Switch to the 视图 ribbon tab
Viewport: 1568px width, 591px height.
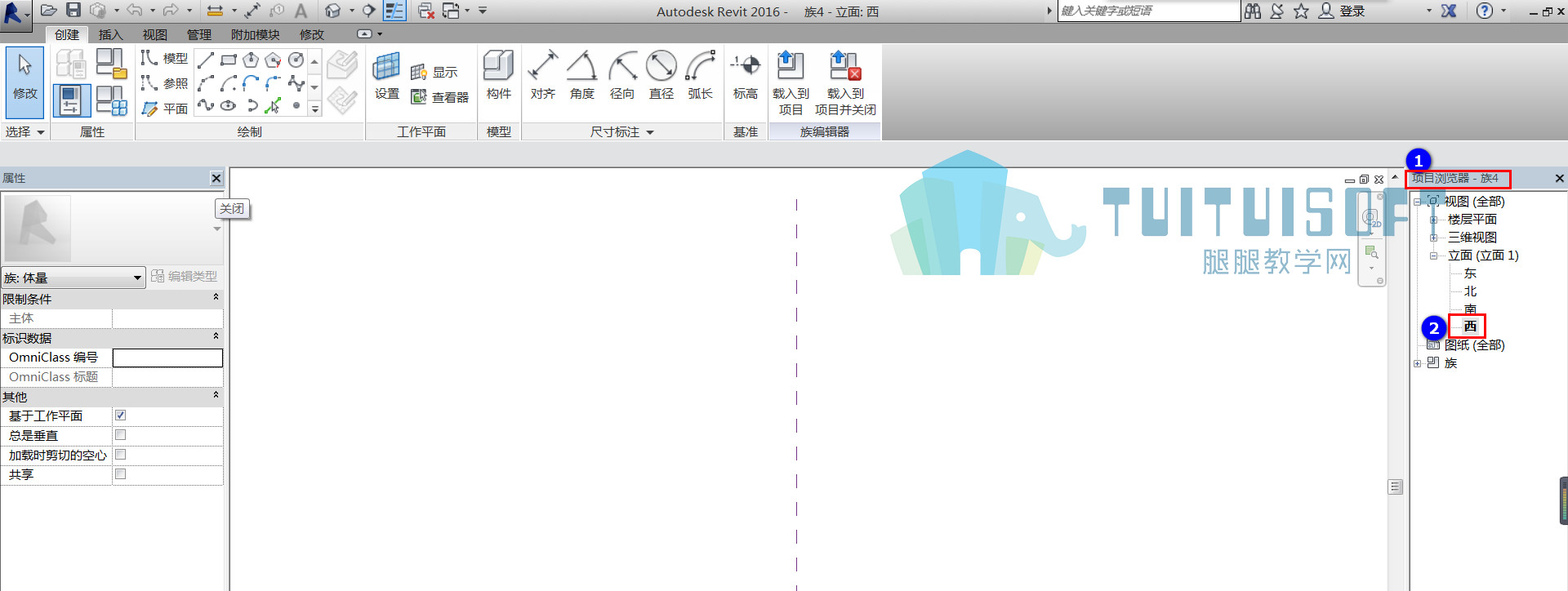coord(154,34)
